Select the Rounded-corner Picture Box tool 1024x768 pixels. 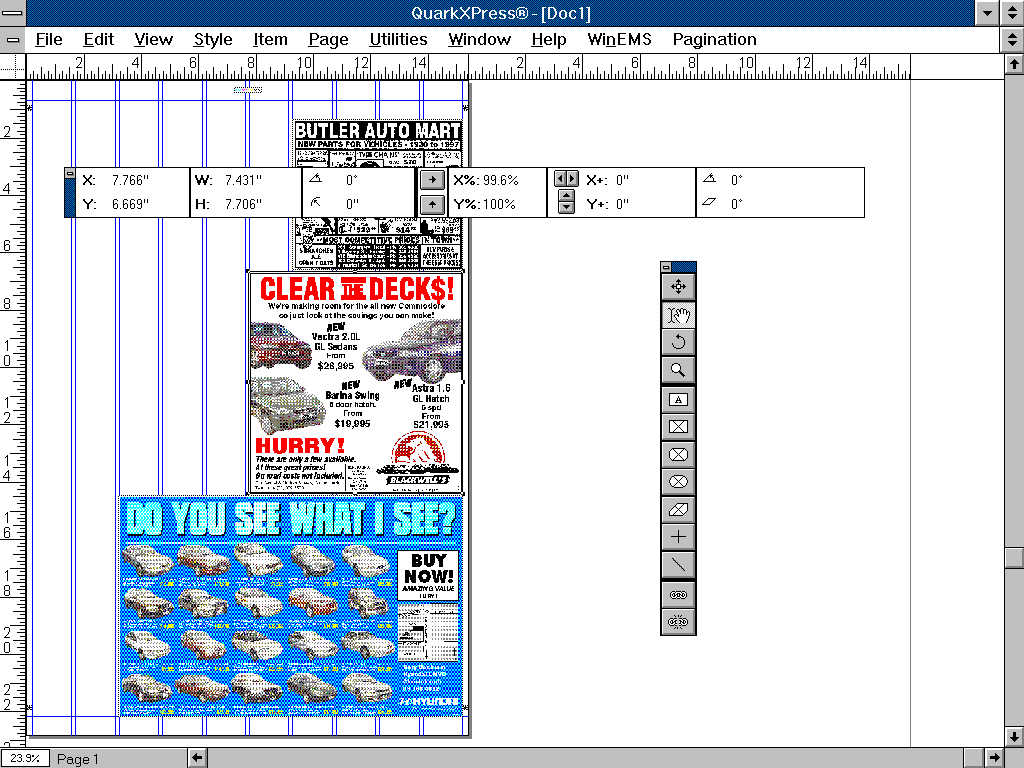(678, 455)
